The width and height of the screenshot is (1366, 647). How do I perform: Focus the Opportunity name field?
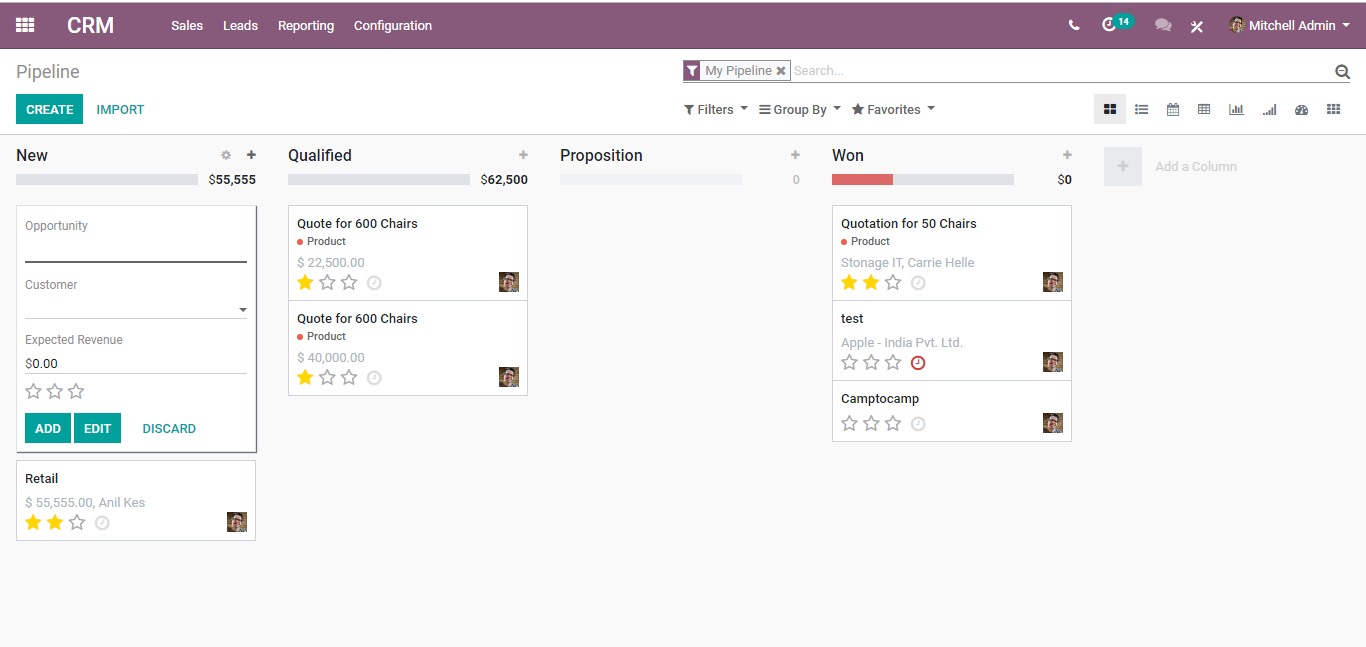pos(136,250)
